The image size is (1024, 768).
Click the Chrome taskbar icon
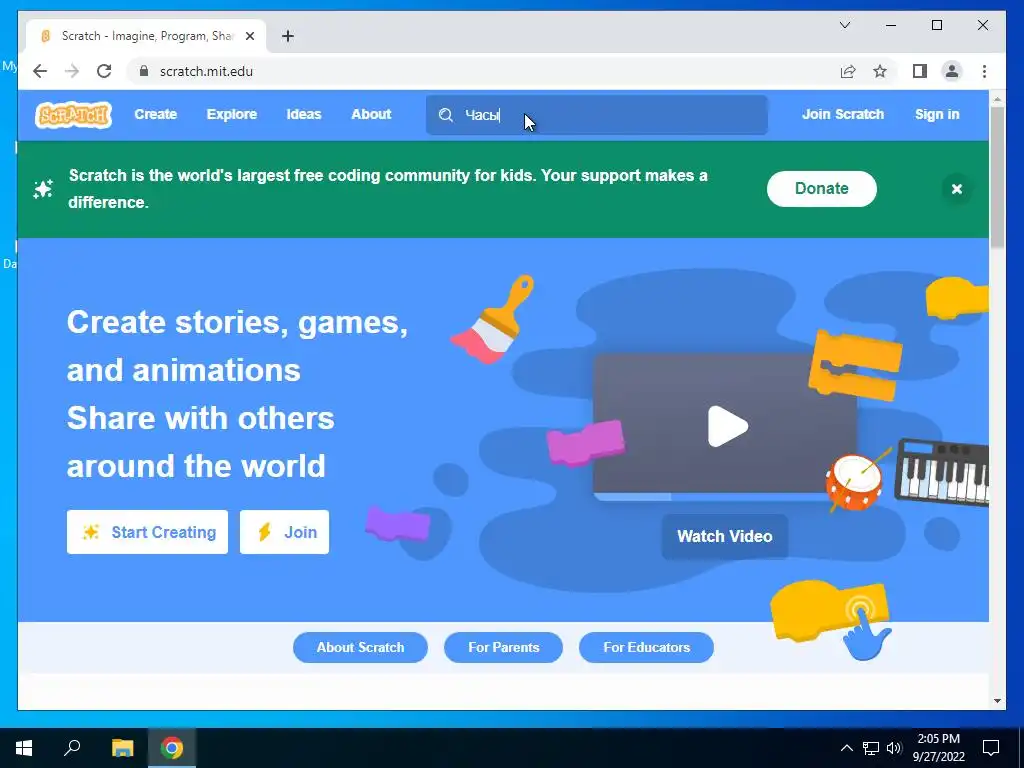click(172, 748)
